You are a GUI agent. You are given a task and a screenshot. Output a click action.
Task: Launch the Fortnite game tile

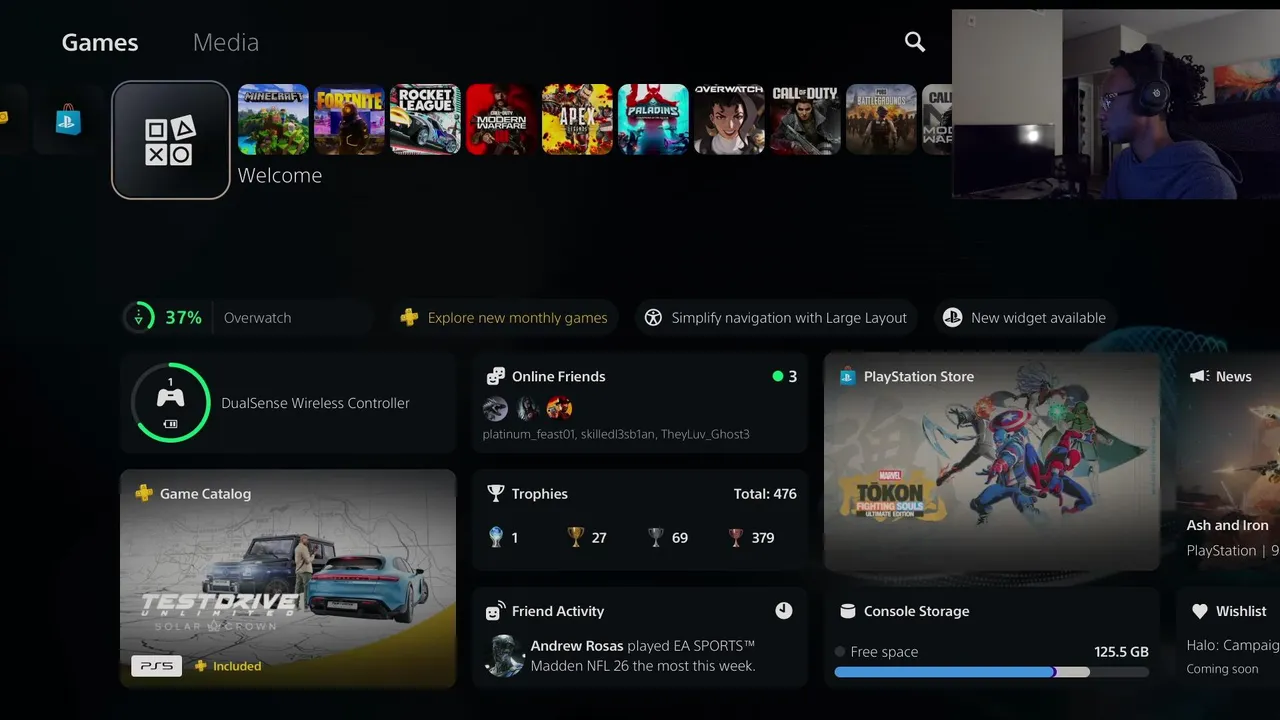pyautogui.click(x=349, y=119)
